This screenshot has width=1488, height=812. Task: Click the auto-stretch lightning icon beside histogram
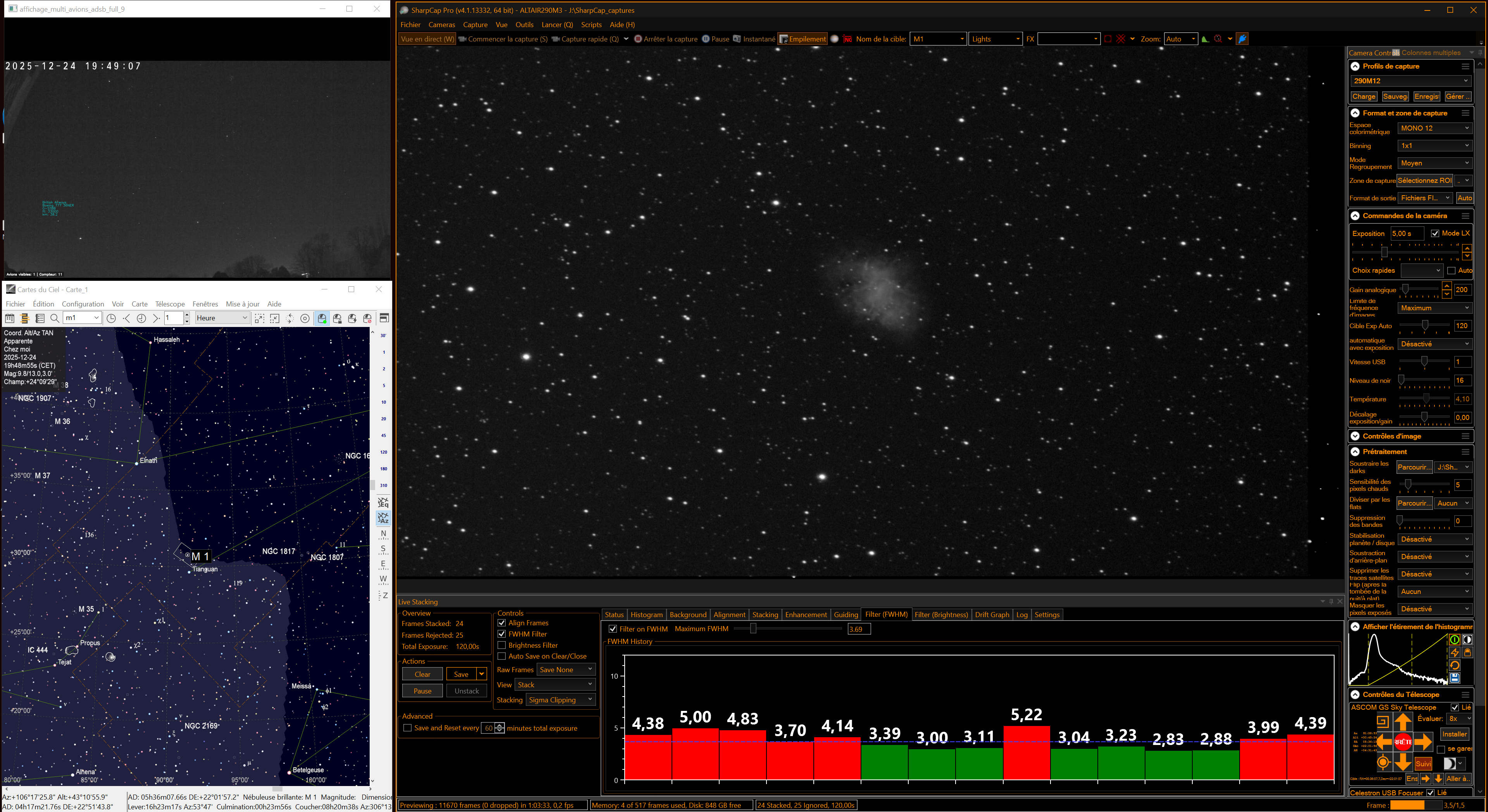[1455, 652]
